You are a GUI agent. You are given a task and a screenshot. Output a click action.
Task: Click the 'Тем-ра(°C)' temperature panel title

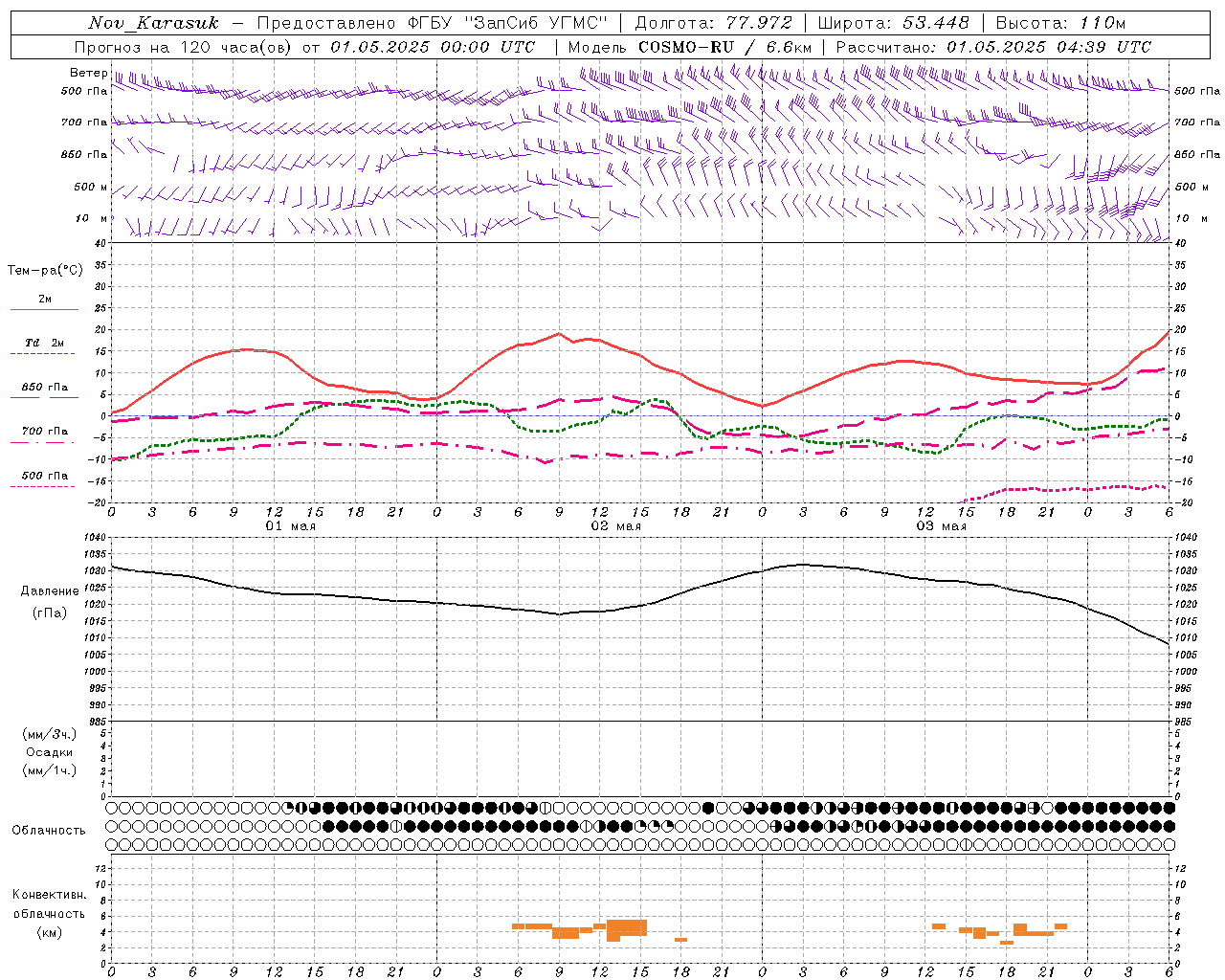point(45,271)
